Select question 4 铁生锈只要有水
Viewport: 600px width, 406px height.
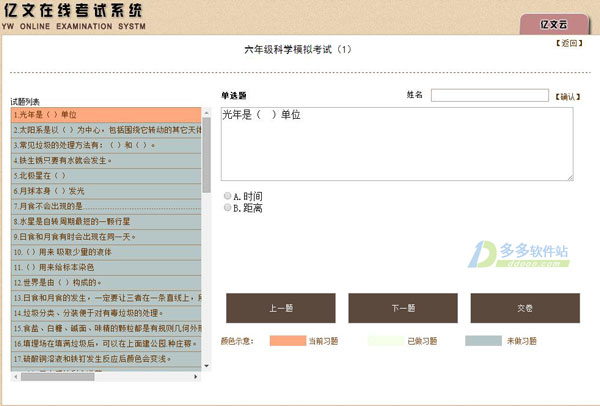click(106, 161)
